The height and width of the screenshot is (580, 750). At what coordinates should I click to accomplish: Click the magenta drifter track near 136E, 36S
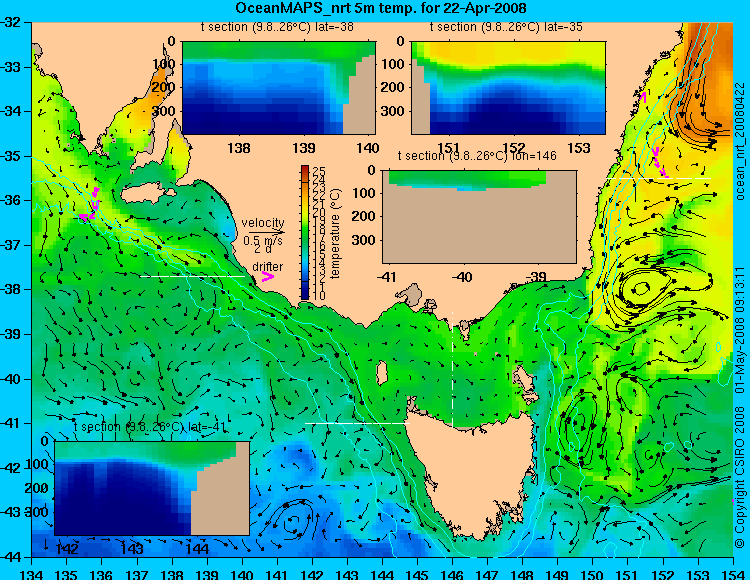click(x=91, y=206)
